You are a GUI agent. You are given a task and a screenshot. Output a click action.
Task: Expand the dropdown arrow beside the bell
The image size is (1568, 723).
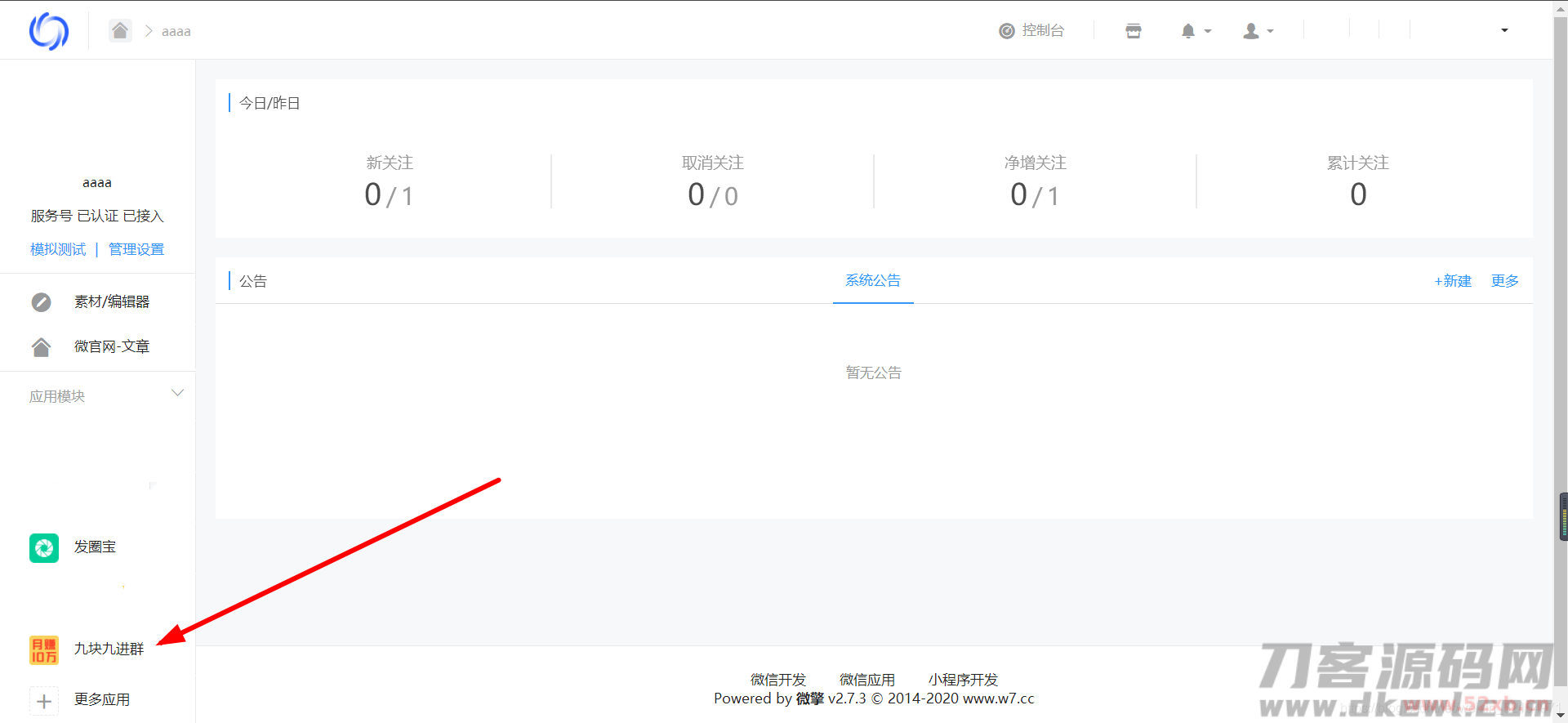[1208, 32]
